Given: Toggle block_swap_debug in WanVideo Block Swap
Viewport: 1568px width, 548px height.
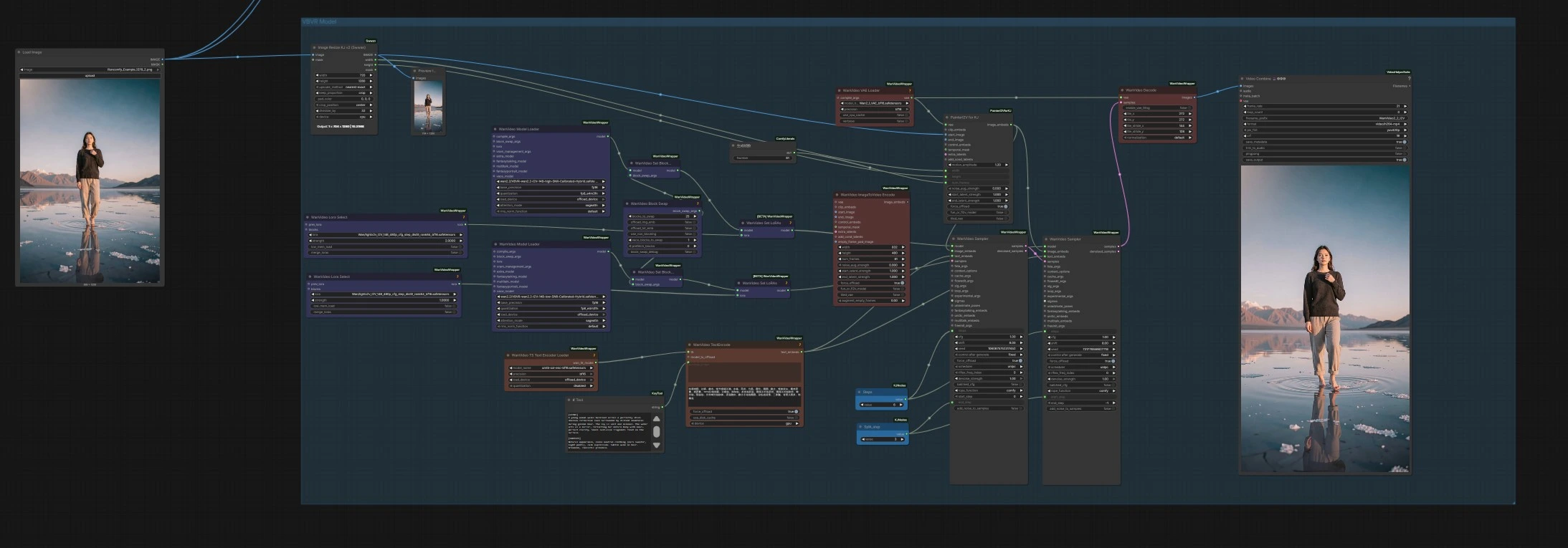Looking at the screenshot, I should pos(662,252).
